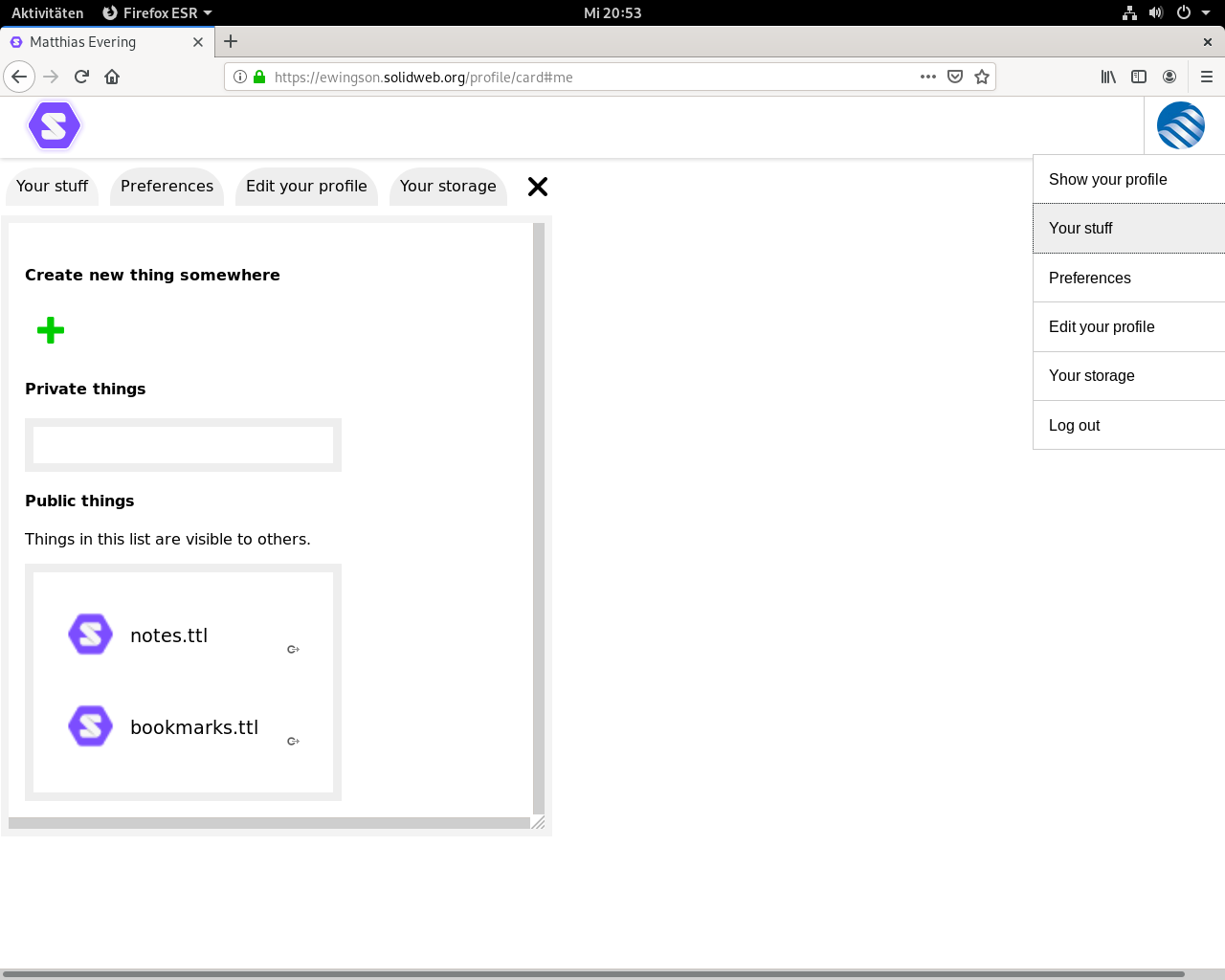The image size is (1225, 980).
Task: Switch to the Your storage tab
Action: pyautogui.click(x=448, y=187)
